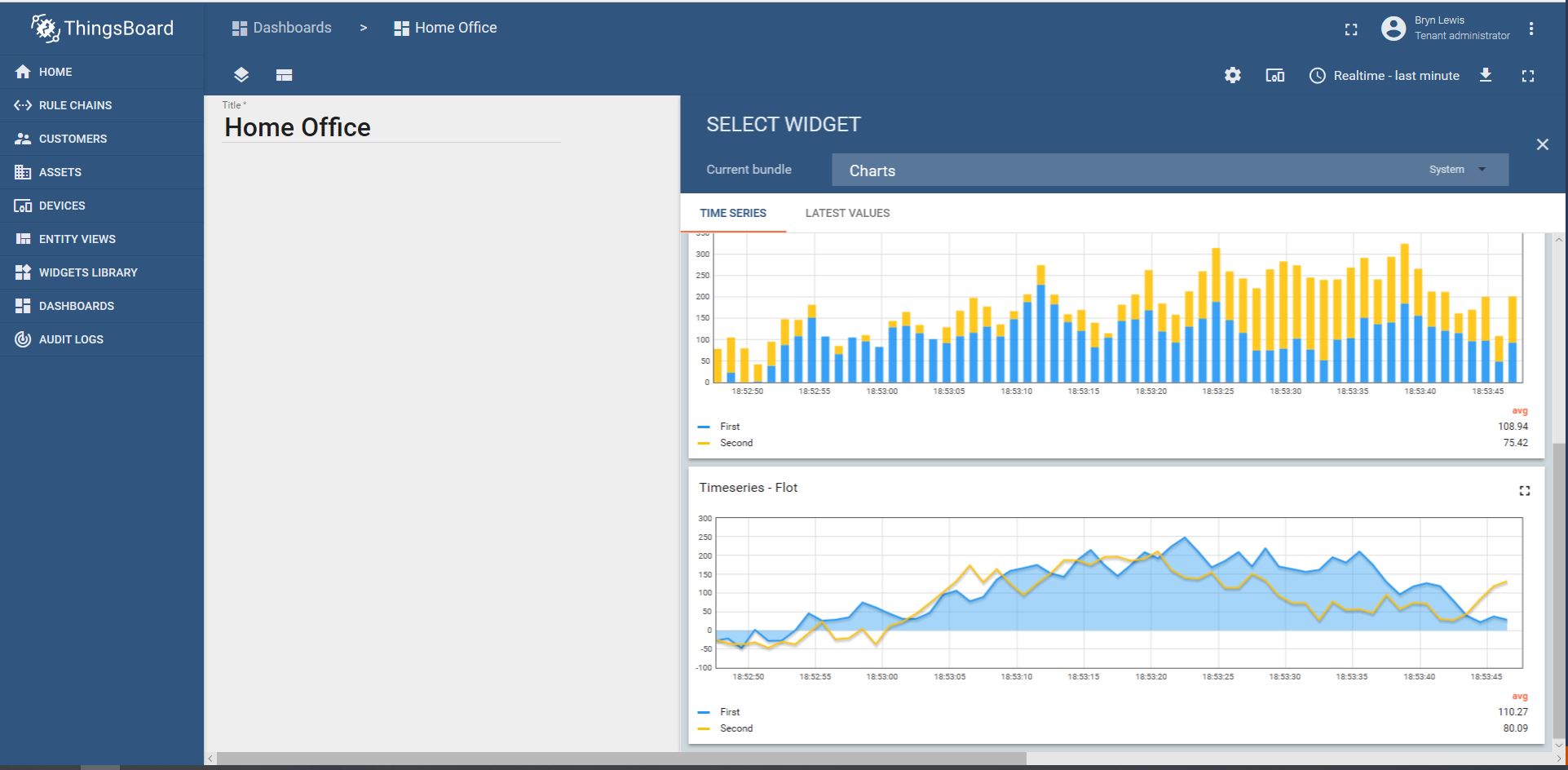Navigate to Rule Chains

[x=76, y=105]
